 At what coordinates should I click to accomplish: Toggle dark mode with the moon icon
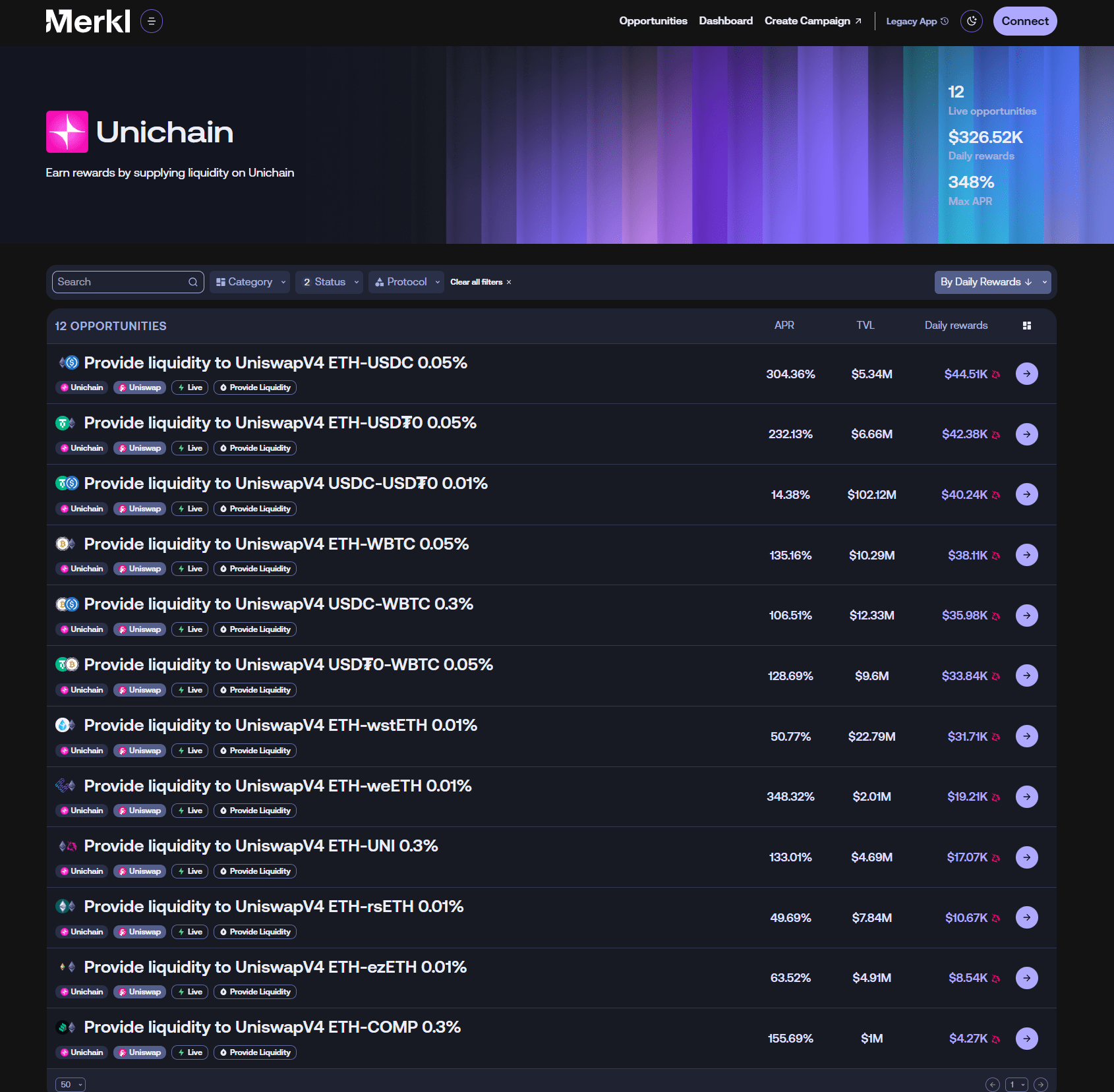tap(972, 20)
